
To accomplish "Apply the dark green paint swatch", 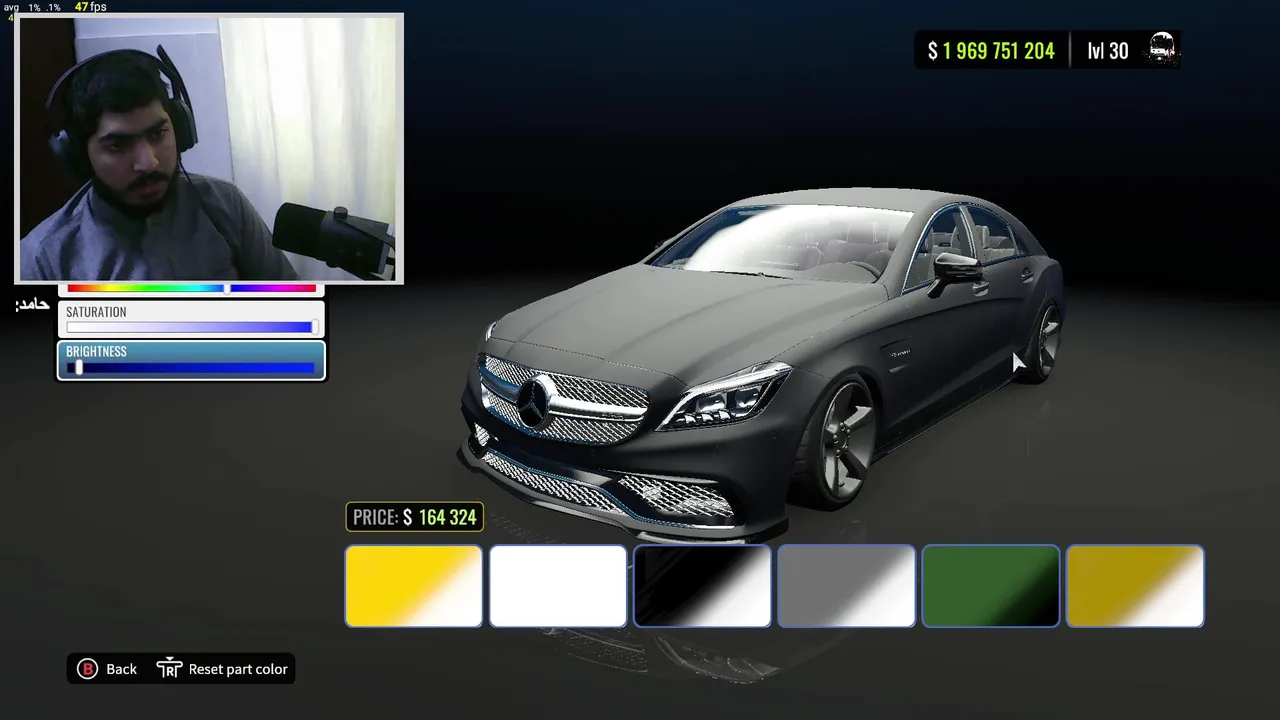I will (x=990, y=586).
